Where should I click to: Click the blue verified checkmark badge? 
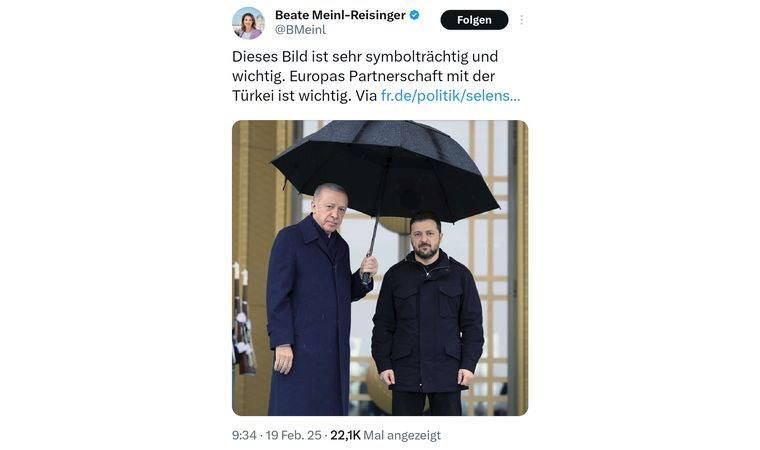414,15
